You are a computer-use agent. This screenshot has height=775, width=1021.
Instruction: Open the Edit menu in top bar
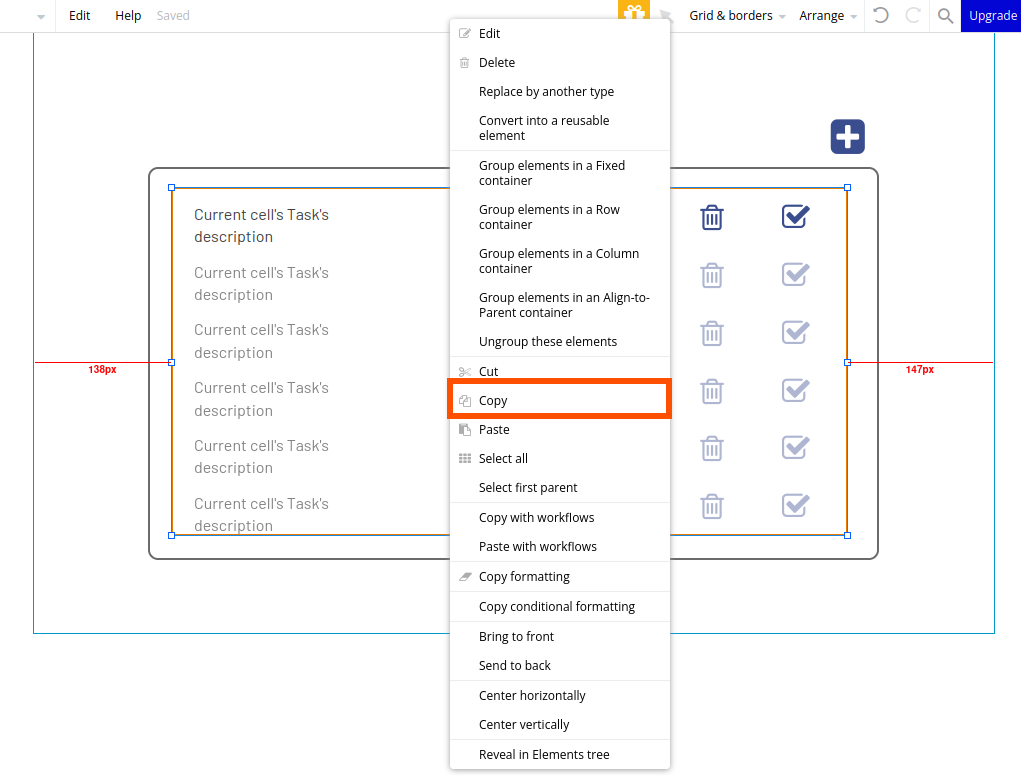coord(79,16)
